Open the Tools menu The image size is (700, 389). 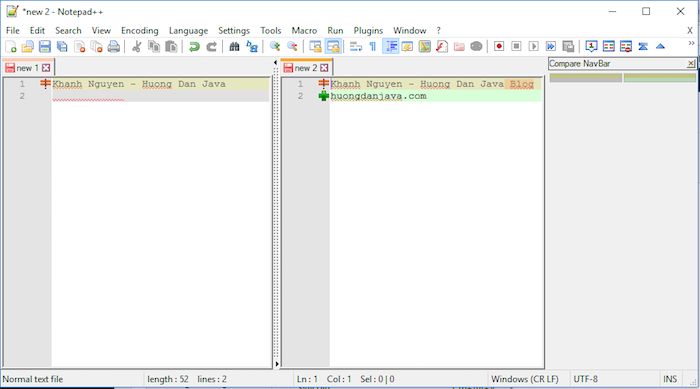point(271,30)
